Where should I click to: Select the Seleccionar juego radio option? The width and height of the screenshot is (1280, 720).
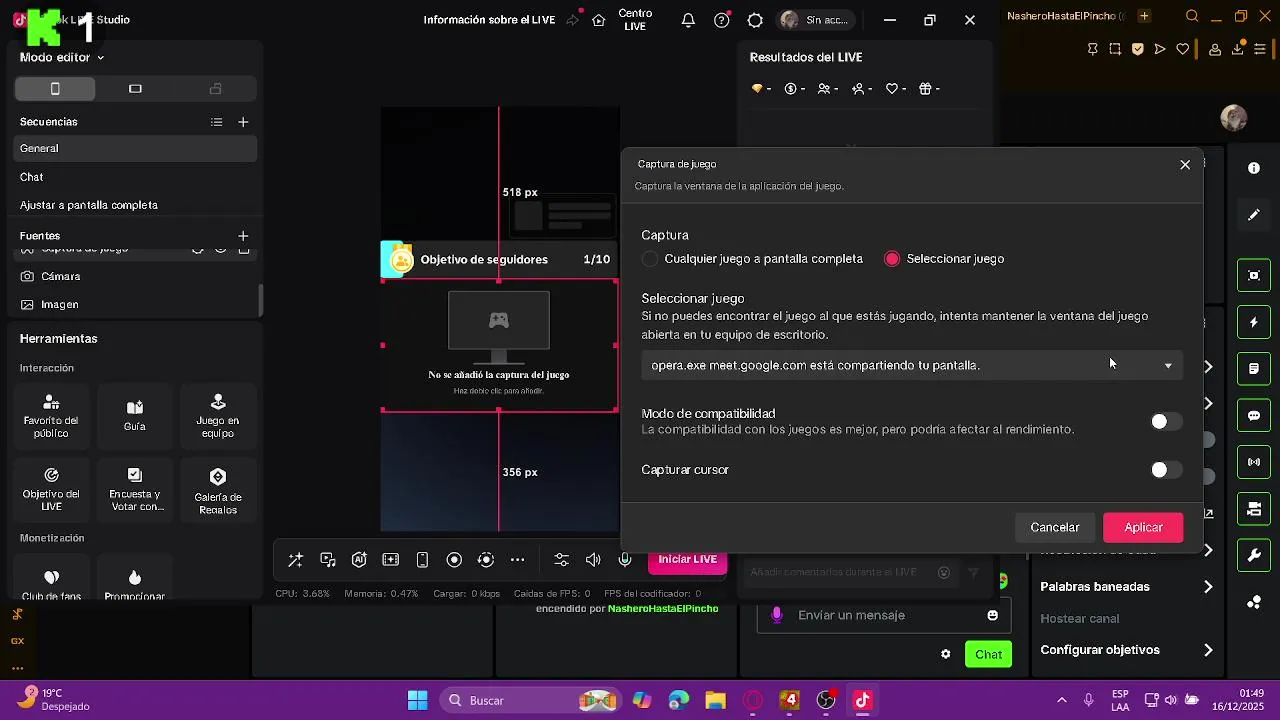tap(892, 259)
